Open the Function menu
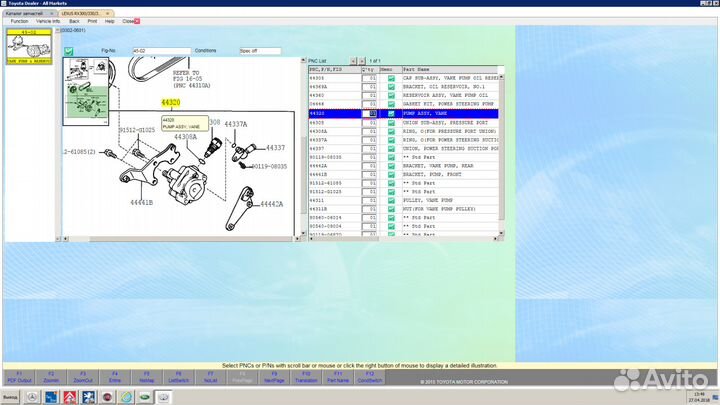 click(19, 20)
